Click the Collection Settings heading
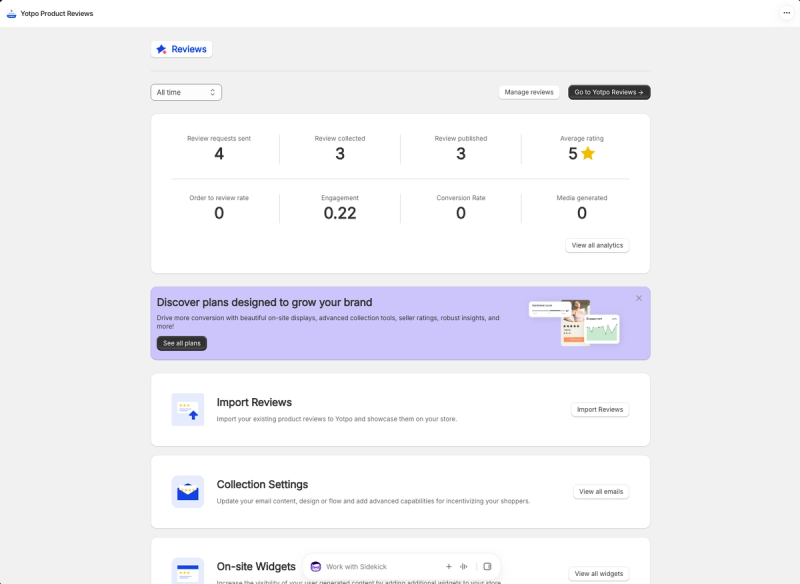The width and height of the screenshot is (800, 584). click(x=262, y=485)
